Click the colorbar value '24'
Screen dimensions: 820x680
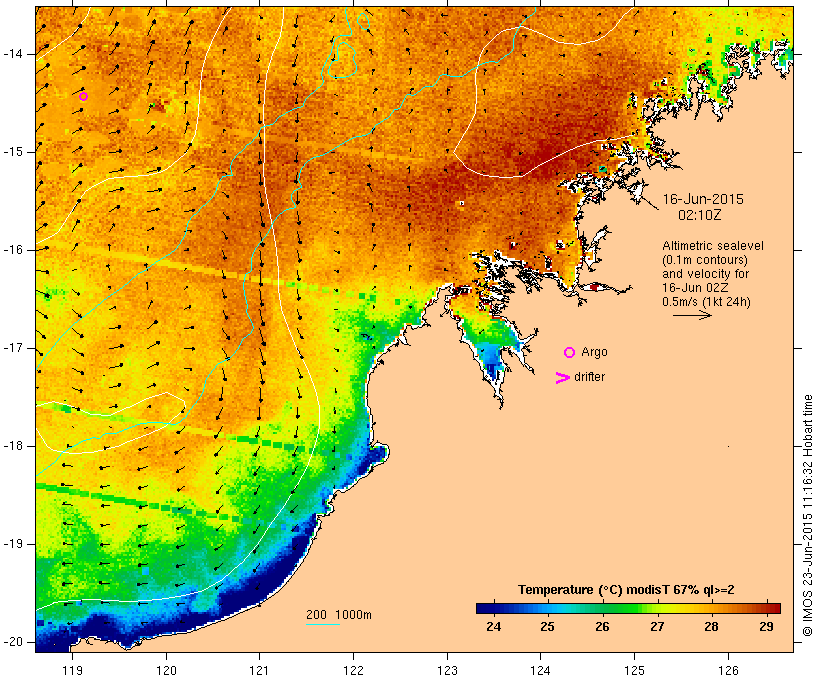(493, 627)
